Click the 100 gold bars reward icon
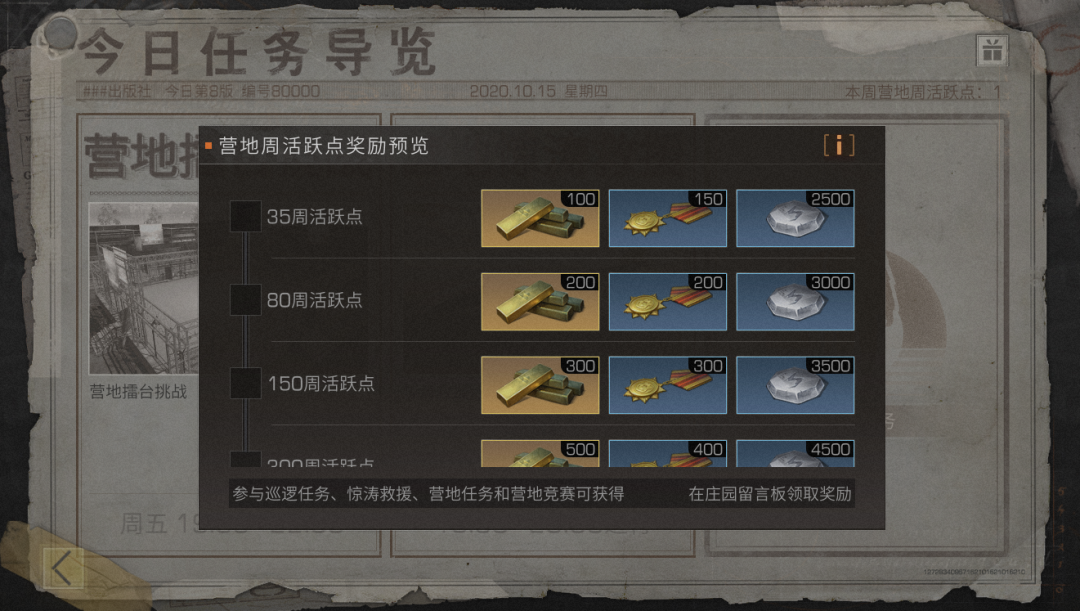 point(540,218)
